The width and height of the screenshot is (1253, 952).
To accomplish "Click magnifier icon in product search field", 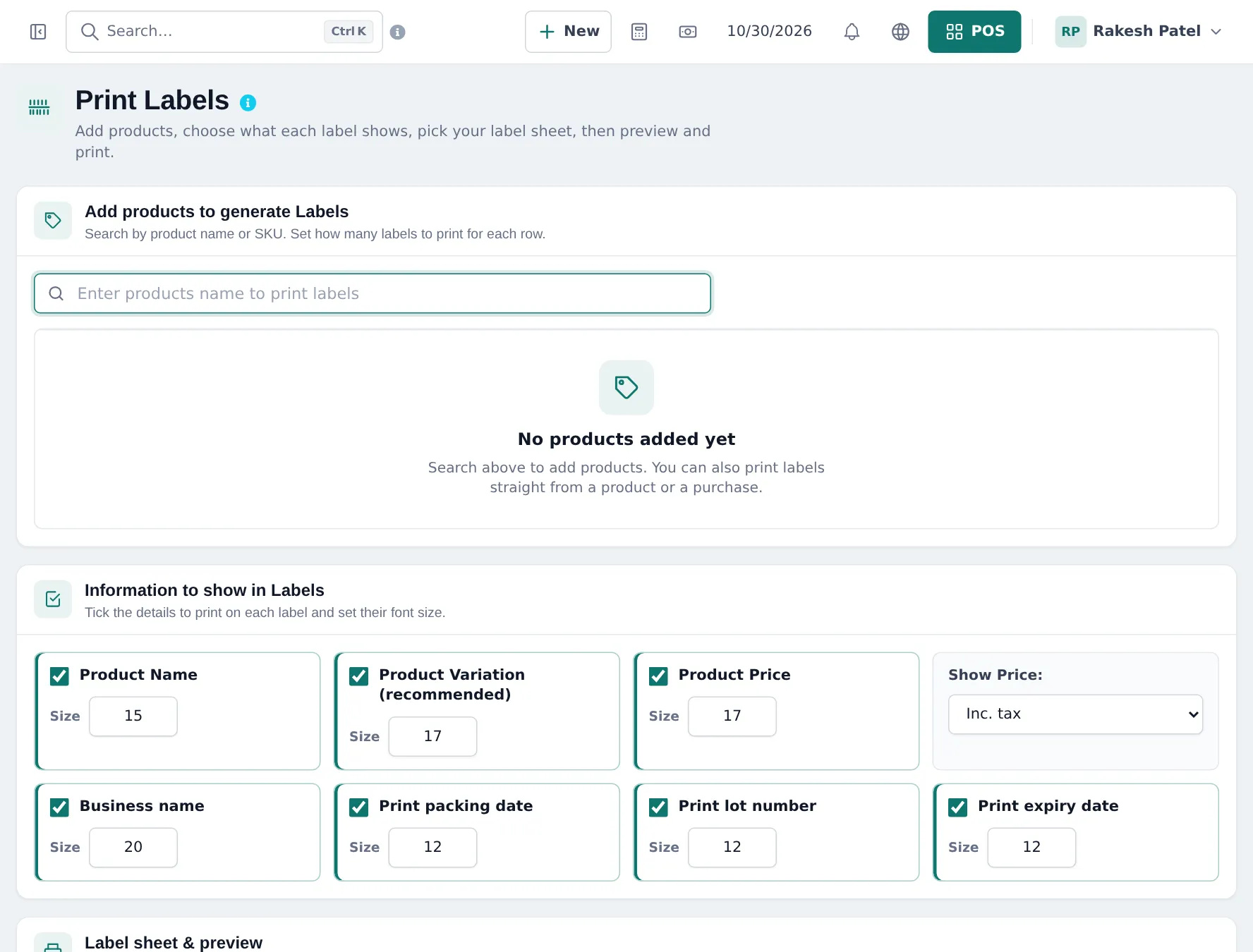I will point(56,293).
